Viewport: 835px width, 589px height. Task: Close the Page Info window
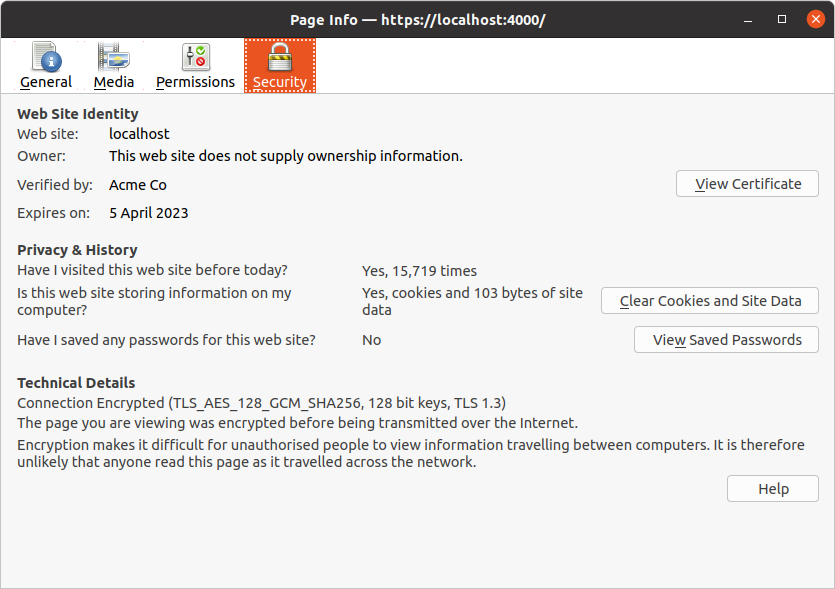(813, 19)
